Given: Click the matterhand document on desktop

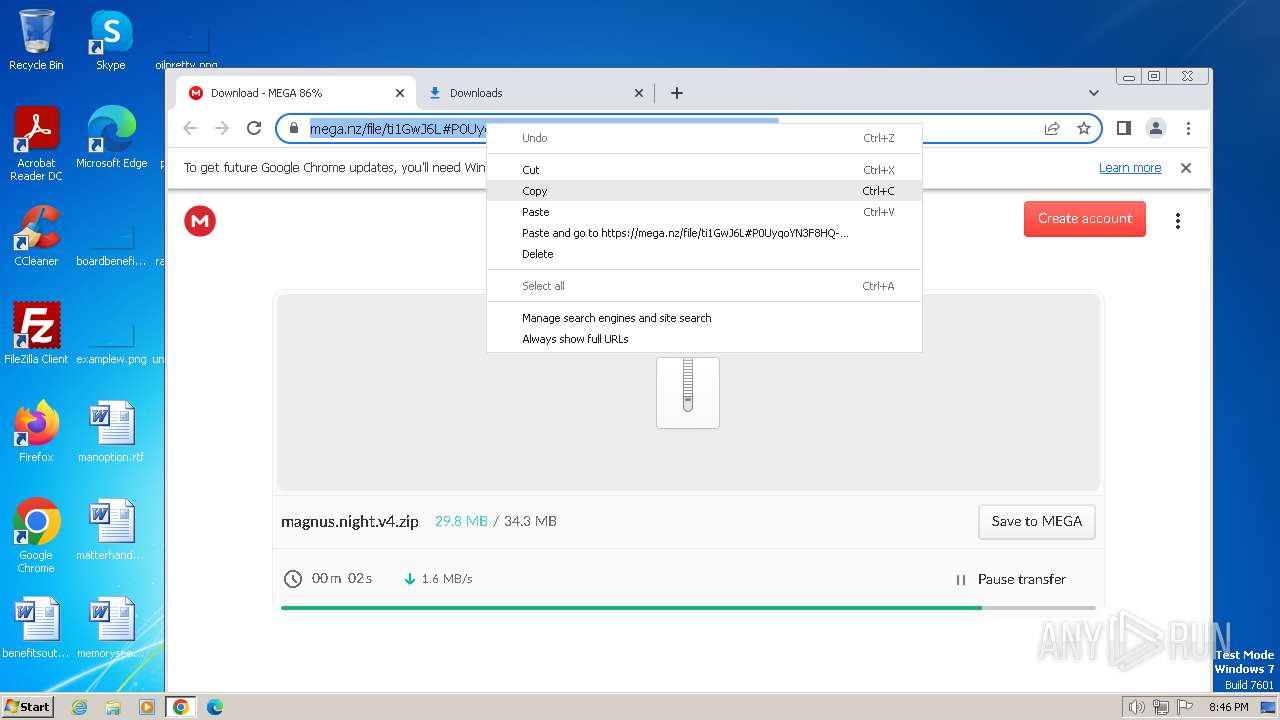Looking at the screenshot, I should click(x=111, y=530).
